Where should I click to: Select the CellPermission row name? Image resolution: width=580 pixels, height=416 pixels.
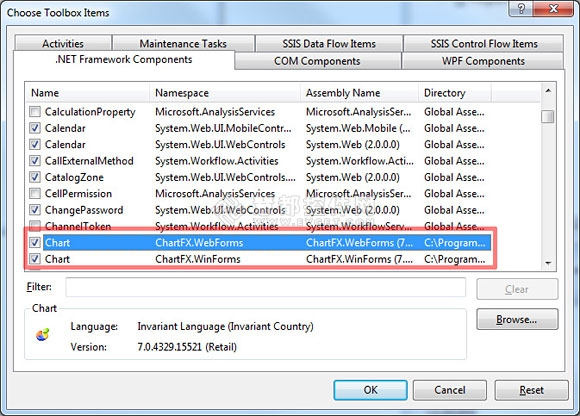(x=78, y=193)
